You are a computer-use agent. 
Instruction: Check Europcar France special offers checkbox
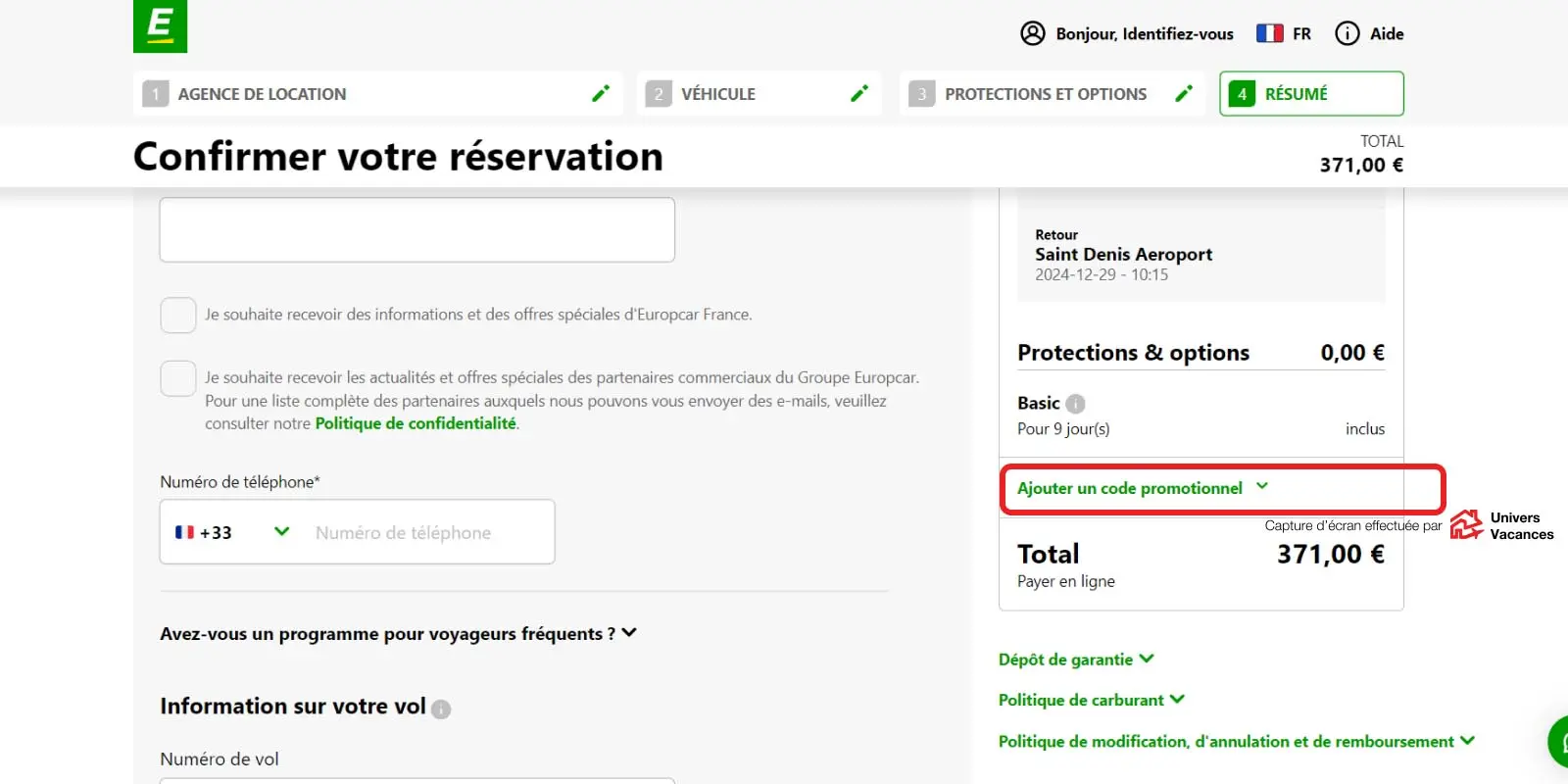coord(178,316)
